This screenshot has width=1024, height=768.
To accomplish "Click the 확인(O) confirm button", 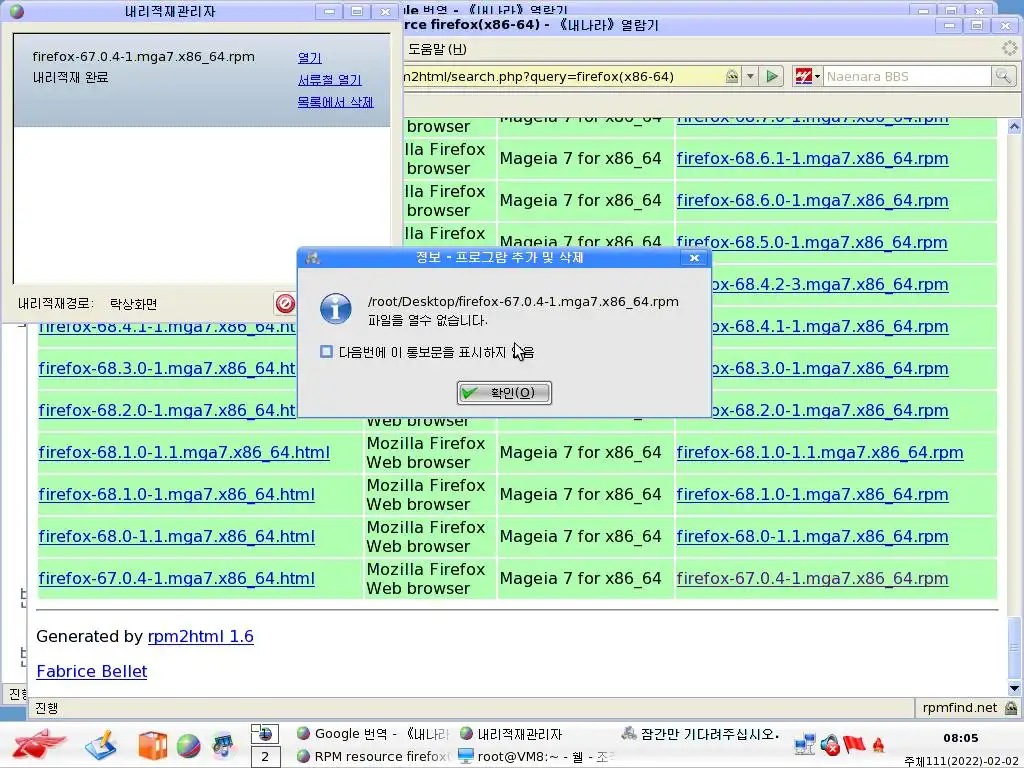I will click(504, 392).
